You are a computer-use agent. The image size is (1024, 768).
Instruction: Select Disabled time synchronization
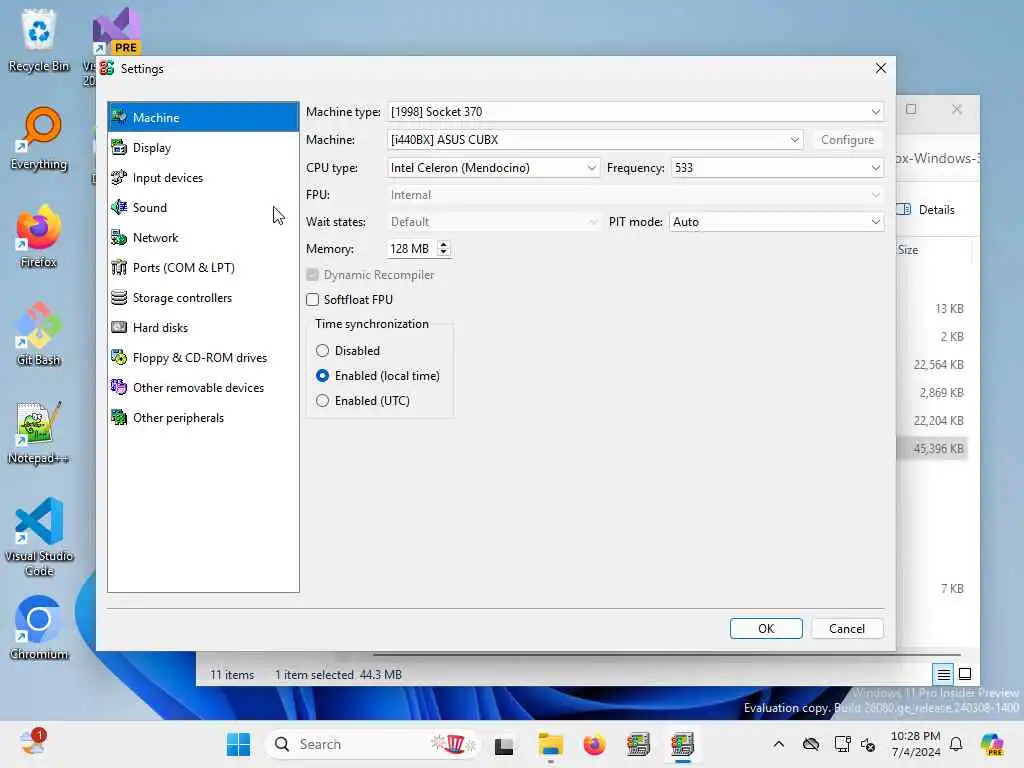pyautogui.click(x=323, y=351)
